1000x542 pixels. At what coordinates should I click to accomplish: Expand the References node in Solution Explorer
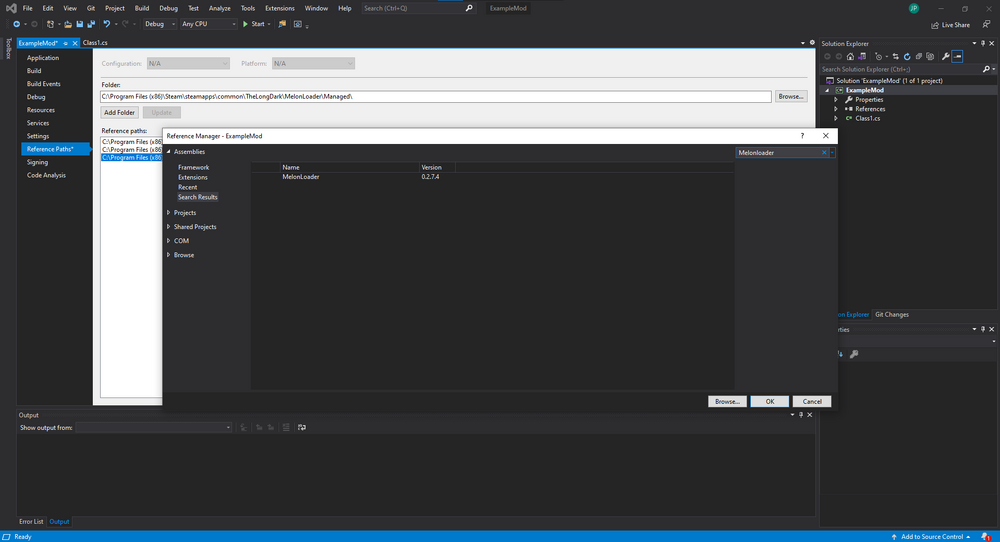836,109
